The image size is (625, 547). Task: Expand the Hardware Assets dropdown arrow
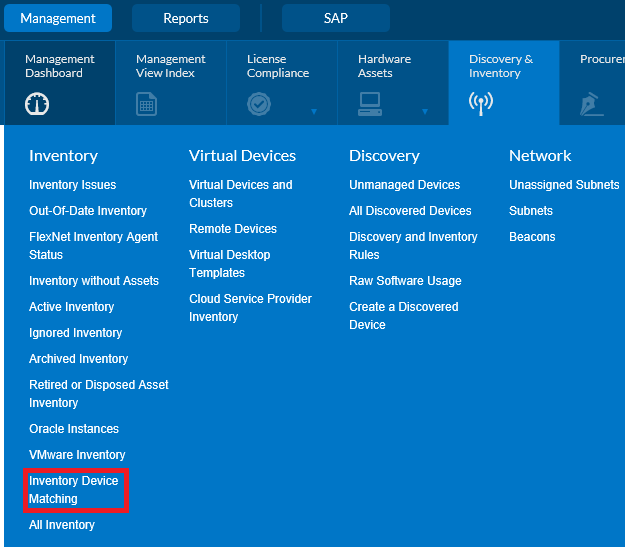pyautogui.click(x=425, y=112)
